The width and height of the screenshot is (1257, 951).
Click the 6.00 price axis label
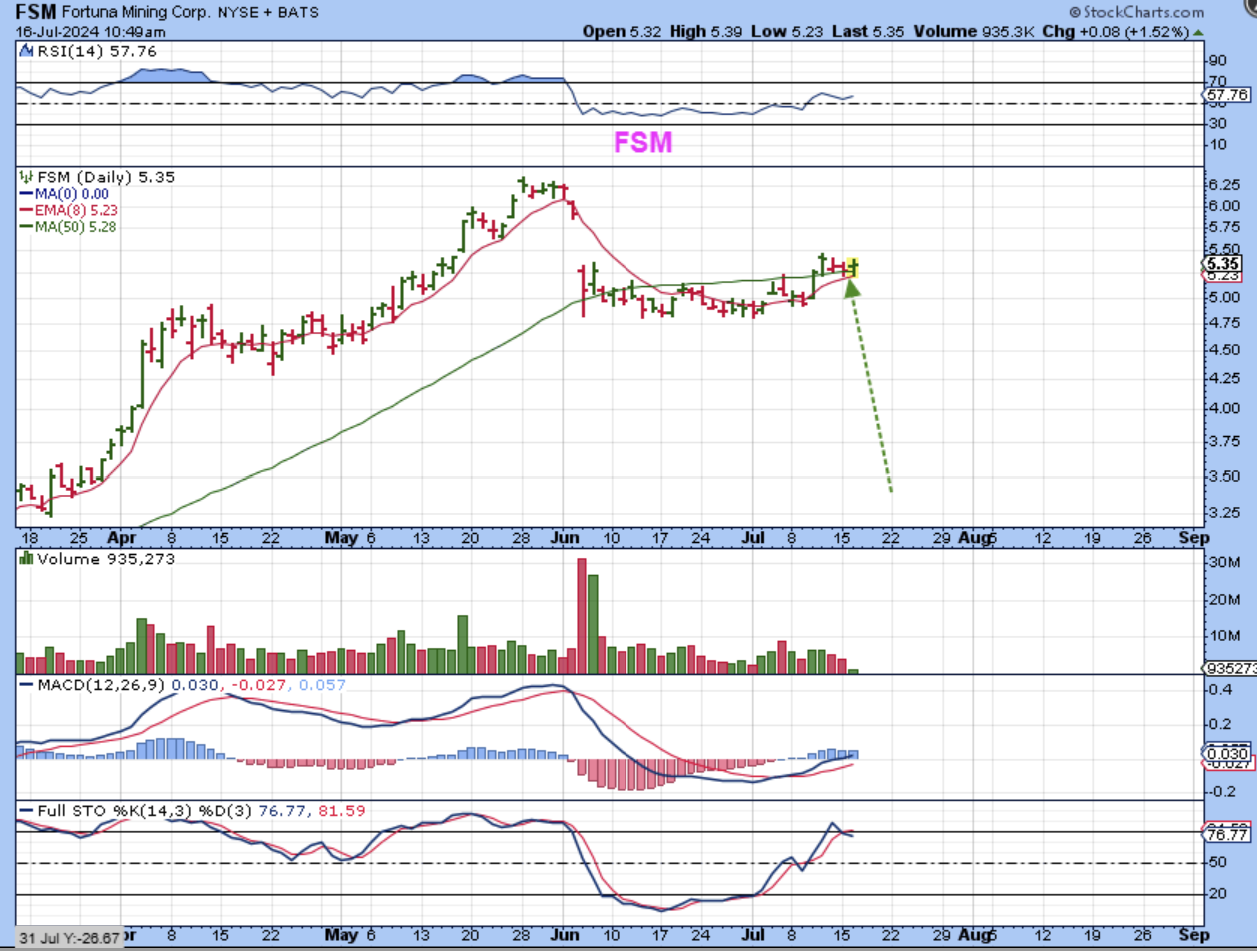pos(1224,206)
